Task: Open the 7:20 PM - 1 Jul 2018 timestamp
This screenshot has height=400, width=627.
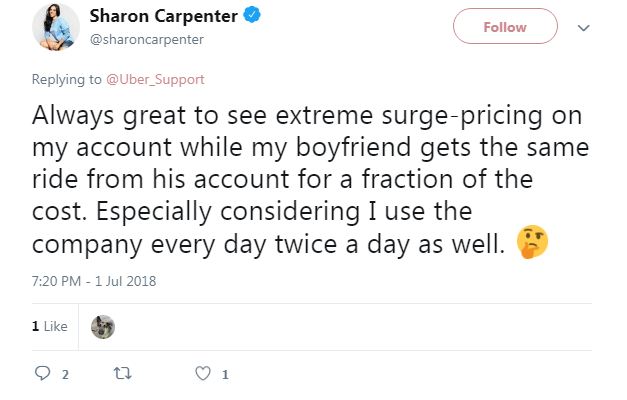Action: click(94, 281)
